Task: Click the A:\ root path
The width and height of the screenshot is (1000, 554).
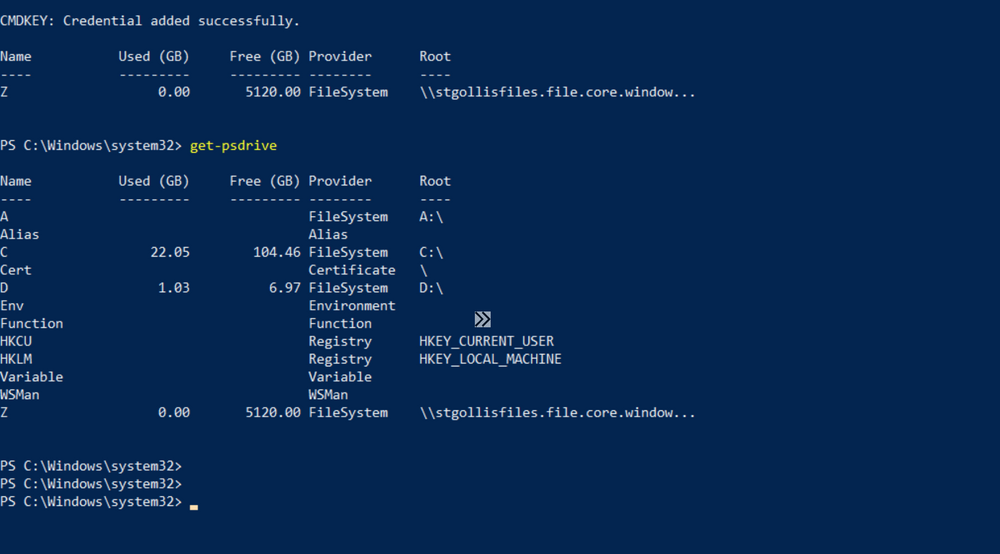Action: (431, 217)
